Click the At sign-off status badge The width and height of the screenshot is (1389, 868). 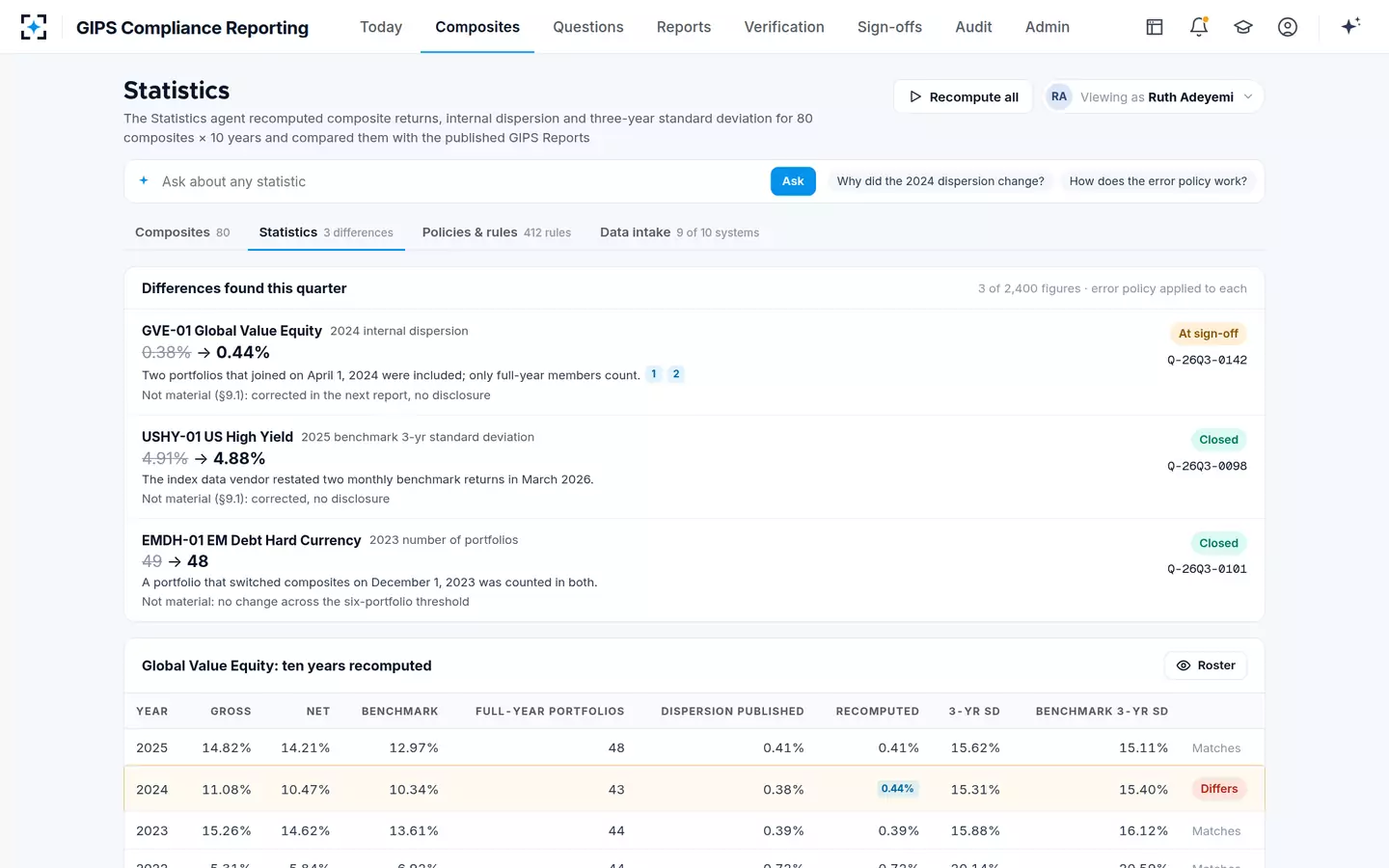pyautogui.click(x=1209, y=334)
